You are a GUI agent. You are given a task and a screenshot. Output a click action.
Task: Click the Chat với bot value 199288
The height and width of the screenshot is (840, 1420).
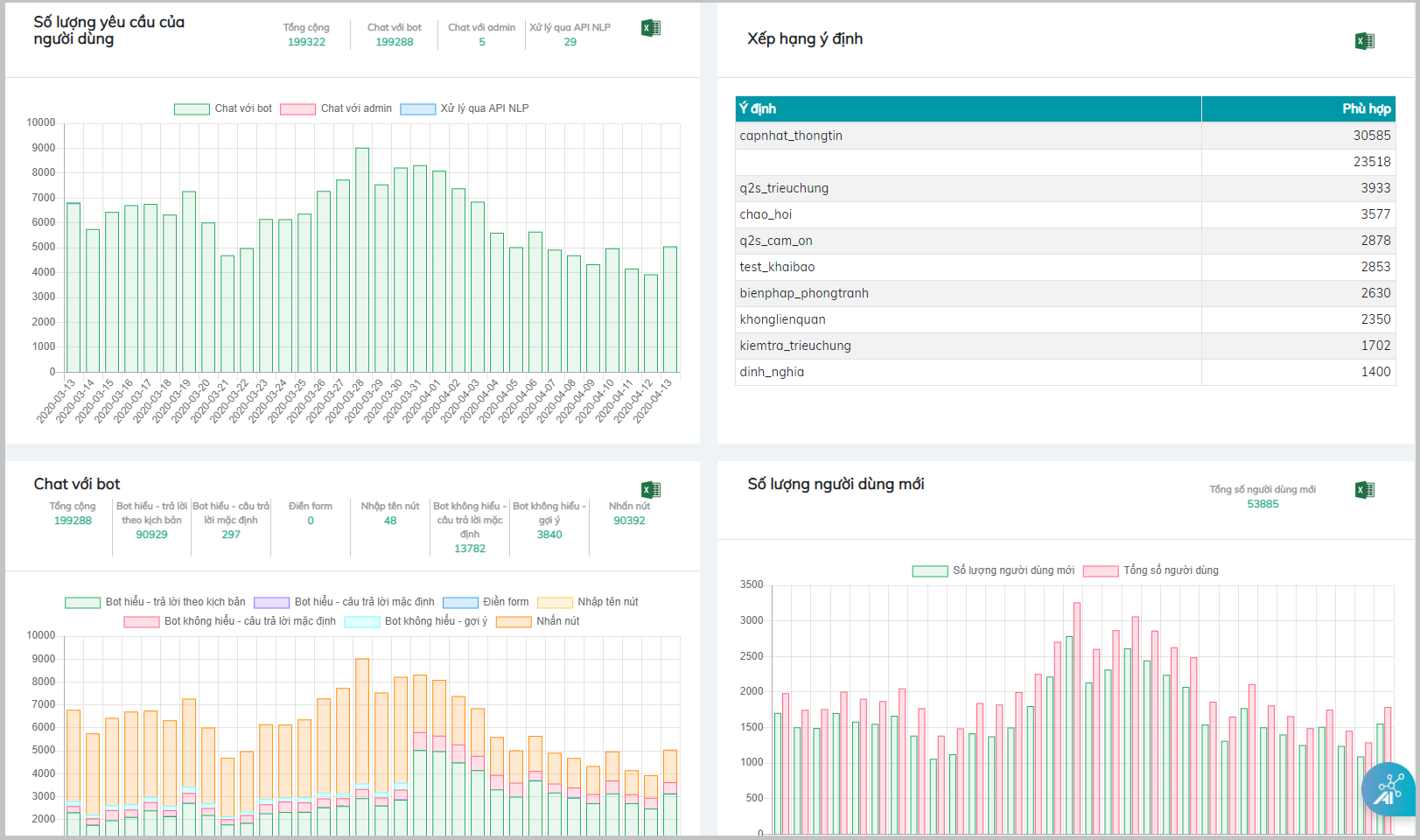click(x=395, y=42)
